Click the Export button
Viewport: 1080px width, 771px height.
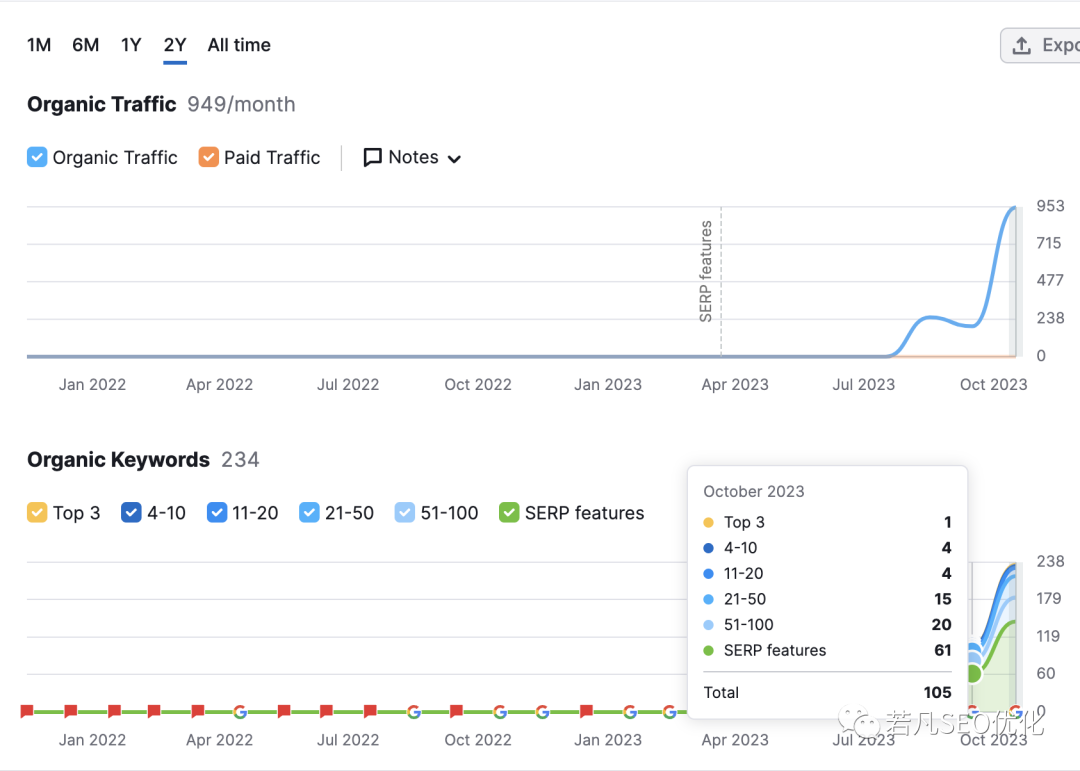pos(1040,45)
